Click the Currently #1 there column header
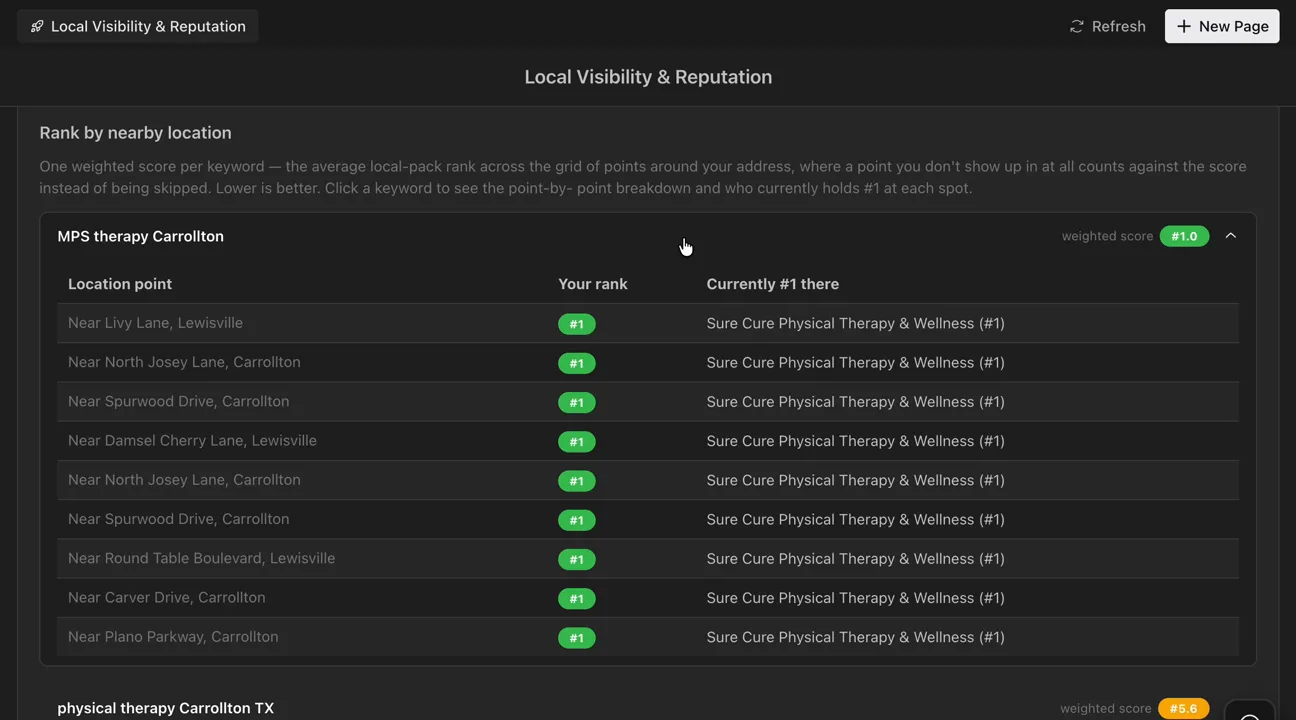Screen dimensions: 1296x720 [773, 284]
